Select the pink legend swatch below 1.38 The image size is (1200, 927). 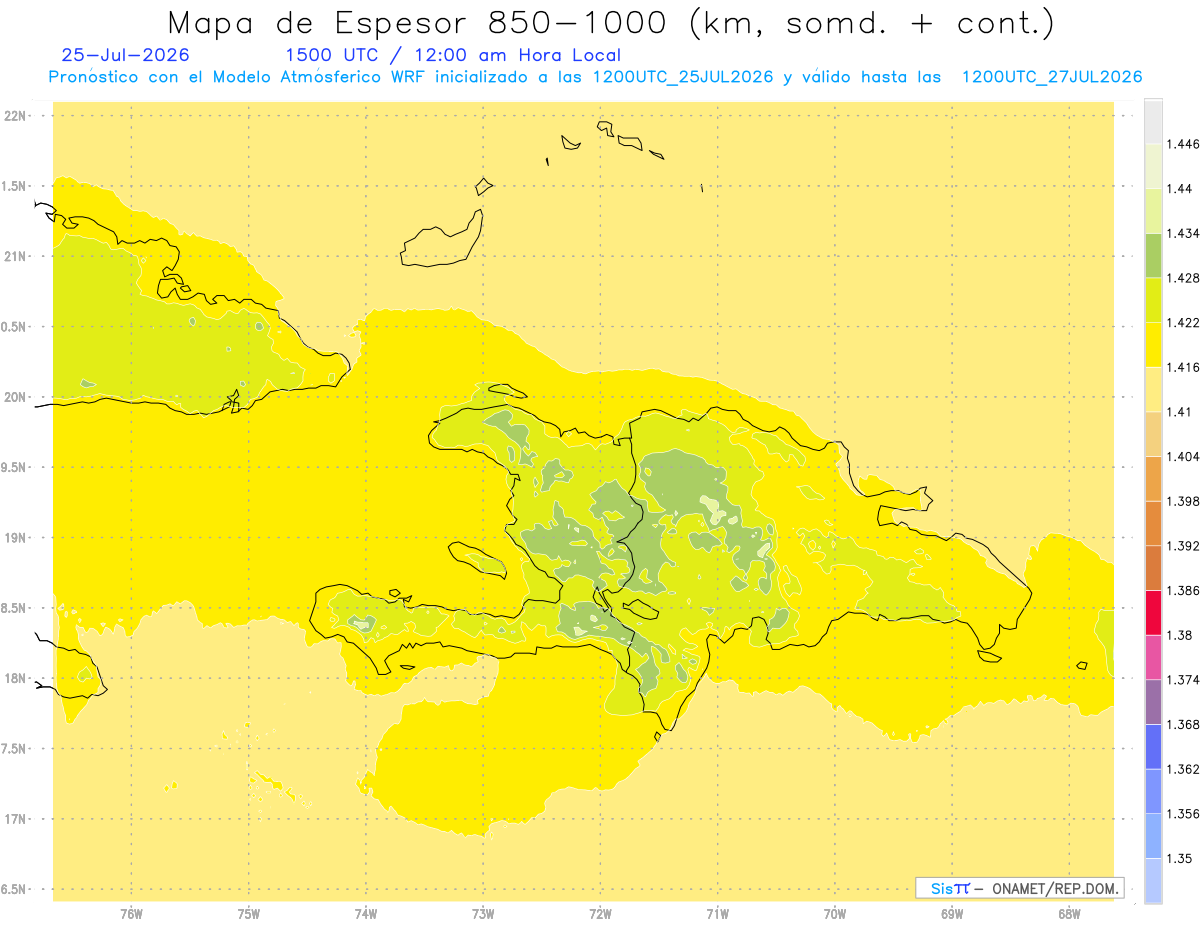coord(1153,657)
